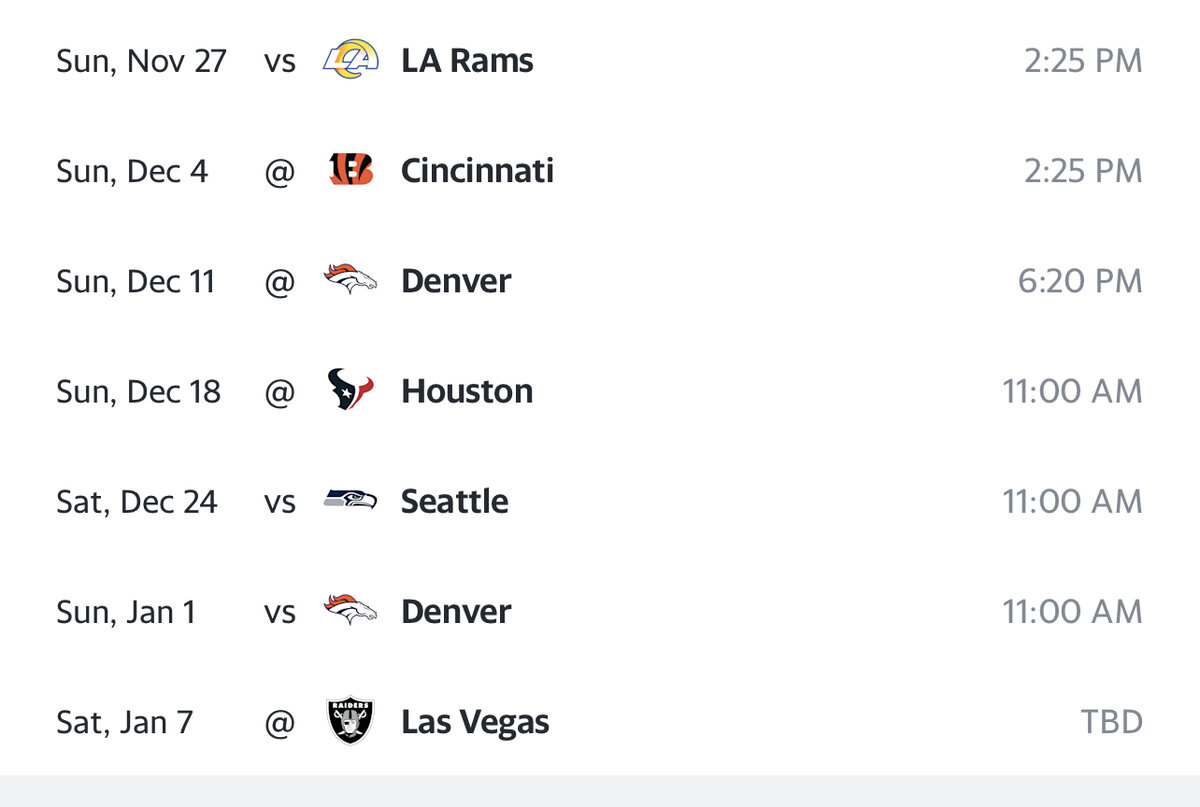Select the Sun, Nov 27 game date
This screenshot has width=1200, height=807.
[x=142, y=61]
